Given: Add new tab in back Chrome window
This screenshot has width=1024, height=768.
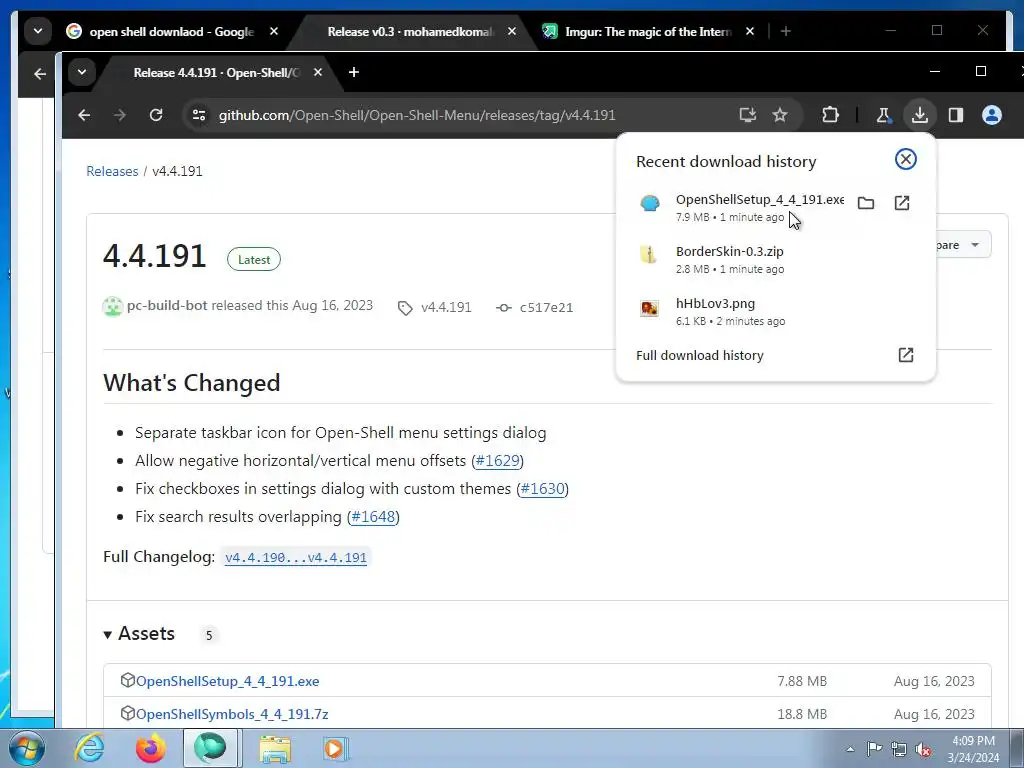Looking at the screenshot, I should [x=786, y=31].
